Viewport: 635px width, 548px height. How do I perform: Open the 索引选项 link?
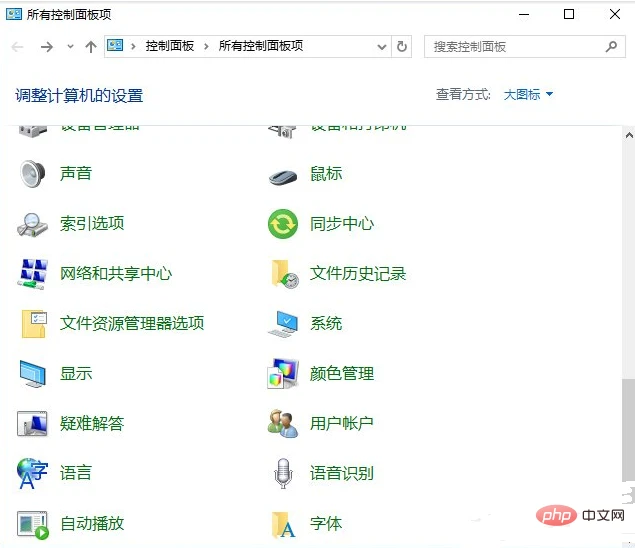(x=92, y=223)
